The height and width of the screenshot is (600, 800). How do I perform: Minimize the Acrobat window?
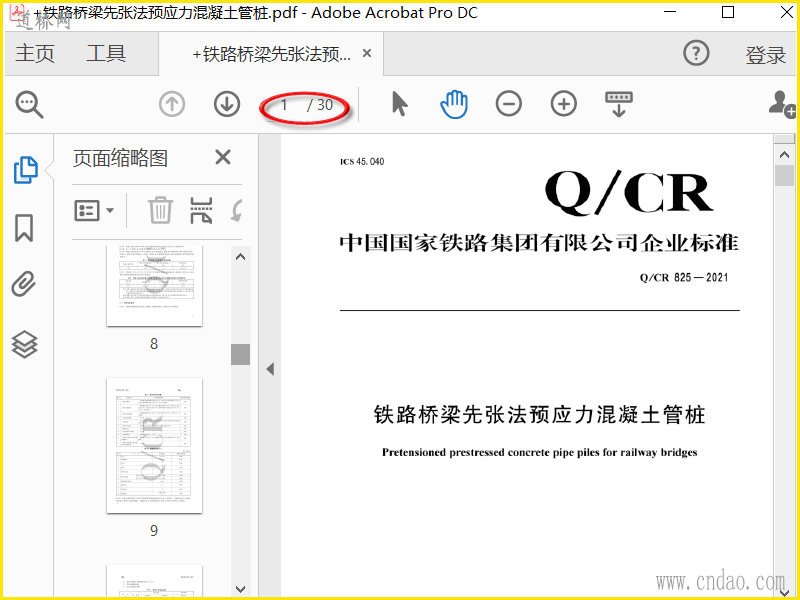670,12
